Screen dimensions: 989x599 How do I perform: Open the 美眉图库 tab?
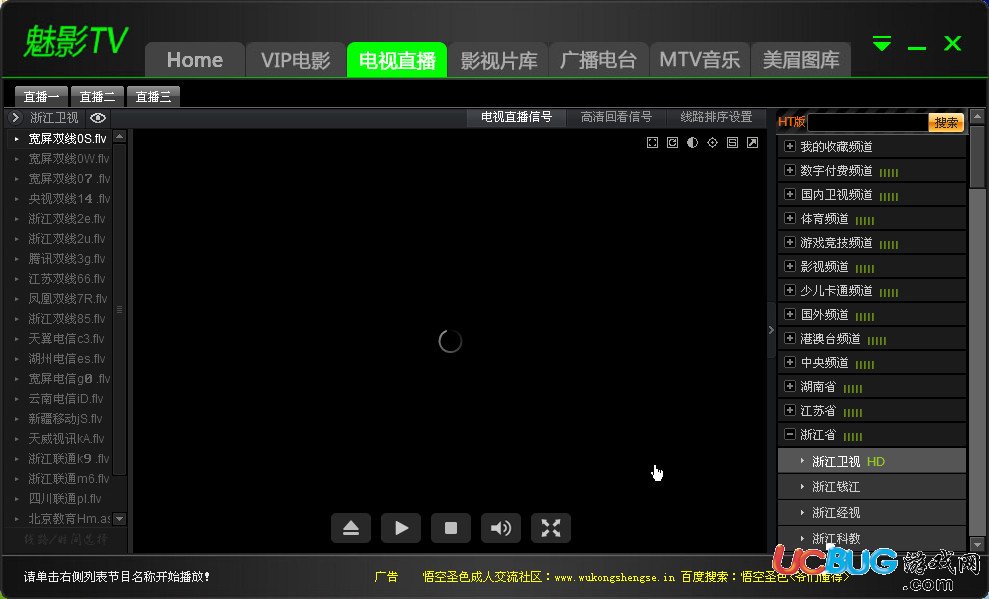[x=801, y=60]
